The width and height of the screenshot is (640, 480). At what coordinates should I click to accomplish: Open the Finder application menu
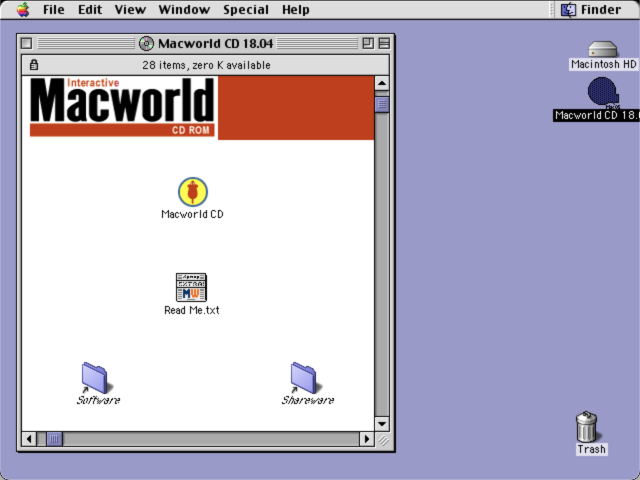[591, 9]
